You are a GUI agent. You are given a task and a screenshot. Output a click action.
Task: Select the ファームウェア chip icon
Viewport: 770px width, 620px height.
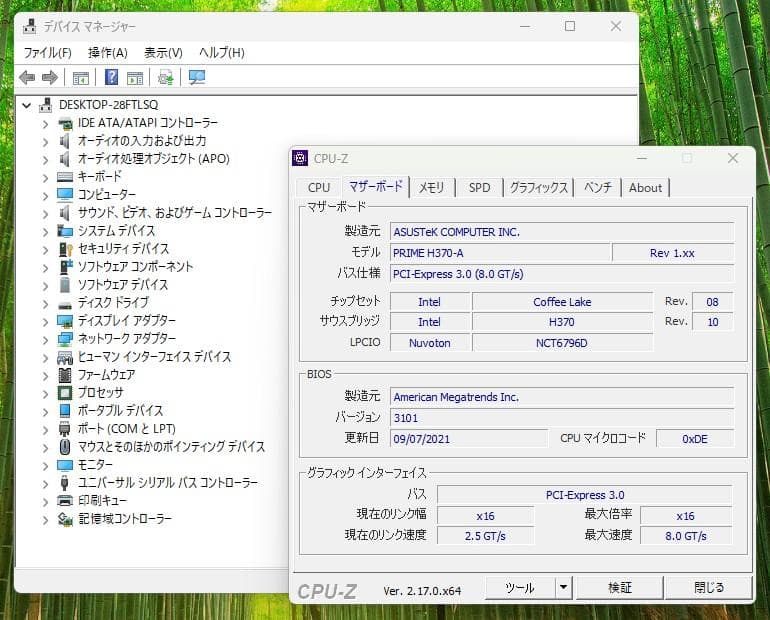click(65, 375)
